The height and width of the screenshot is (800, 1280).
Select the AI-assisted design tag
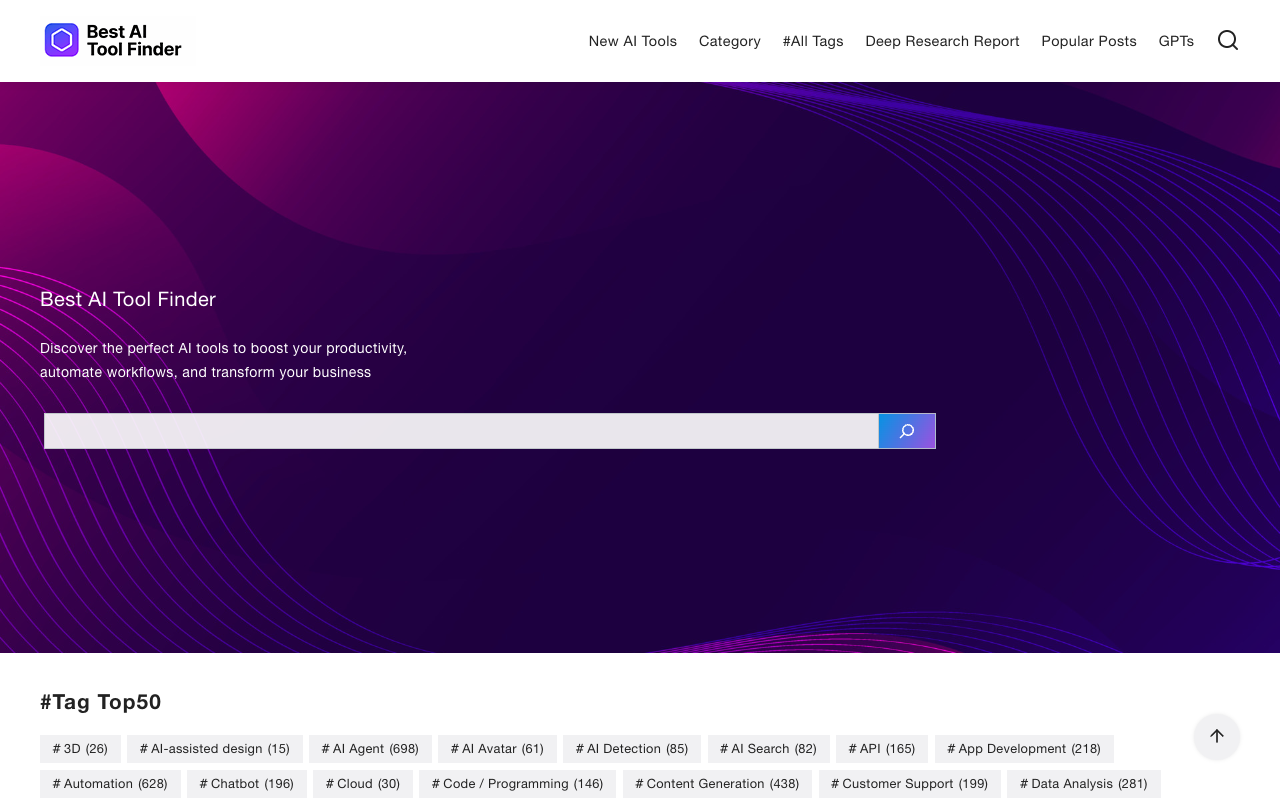click(x=214, y=748)
